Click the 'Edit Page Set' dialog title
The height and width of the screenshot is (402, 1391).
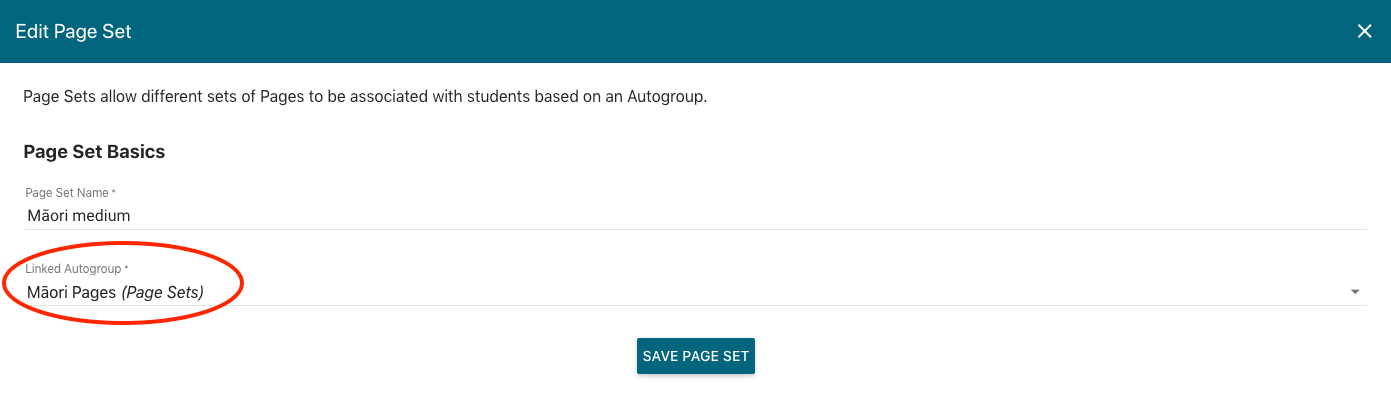pyautogui.click(x=74, y=32)
